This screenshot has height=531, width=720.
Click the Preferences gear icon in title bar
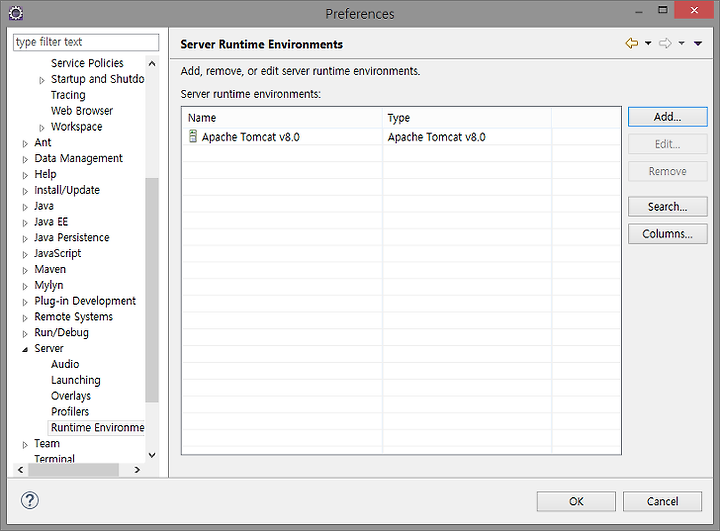point(16,13)
